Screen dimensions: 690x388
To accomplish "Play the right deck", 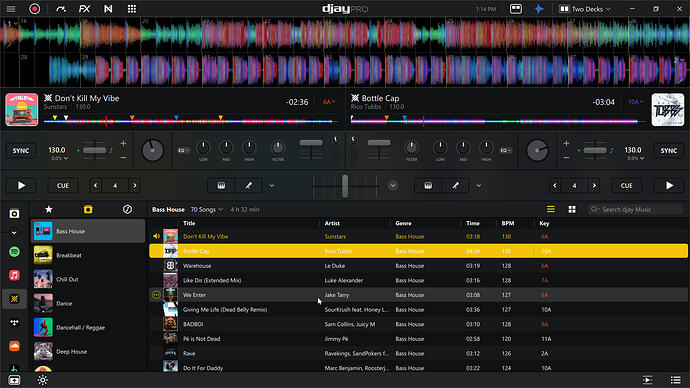I will (x=669, y=186).
